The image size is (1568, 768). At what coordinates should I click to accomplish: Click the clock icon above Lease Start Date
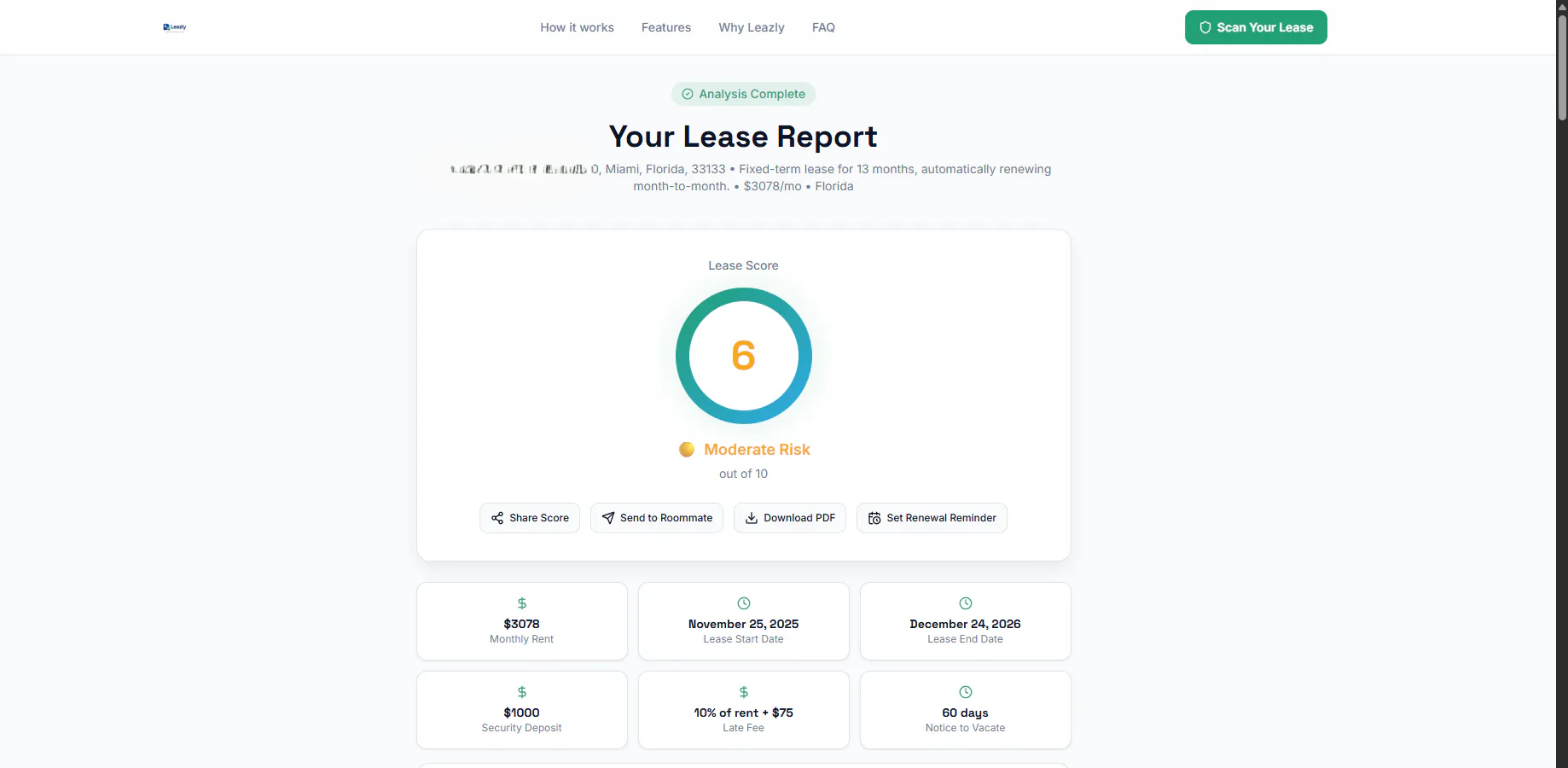click(744, 603)
